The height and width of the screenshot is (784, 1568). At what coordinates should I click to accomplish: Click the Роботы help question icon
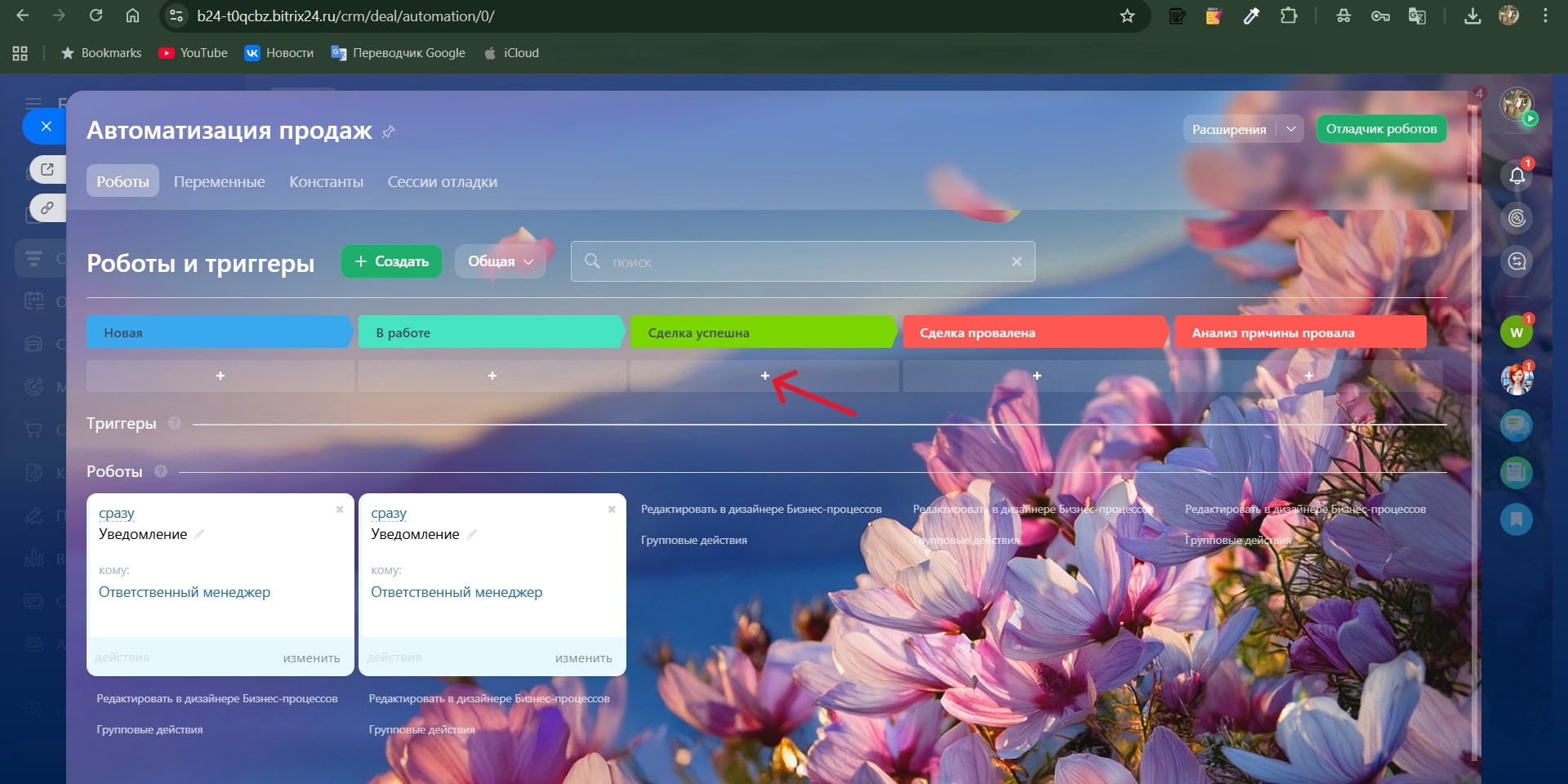161,471
